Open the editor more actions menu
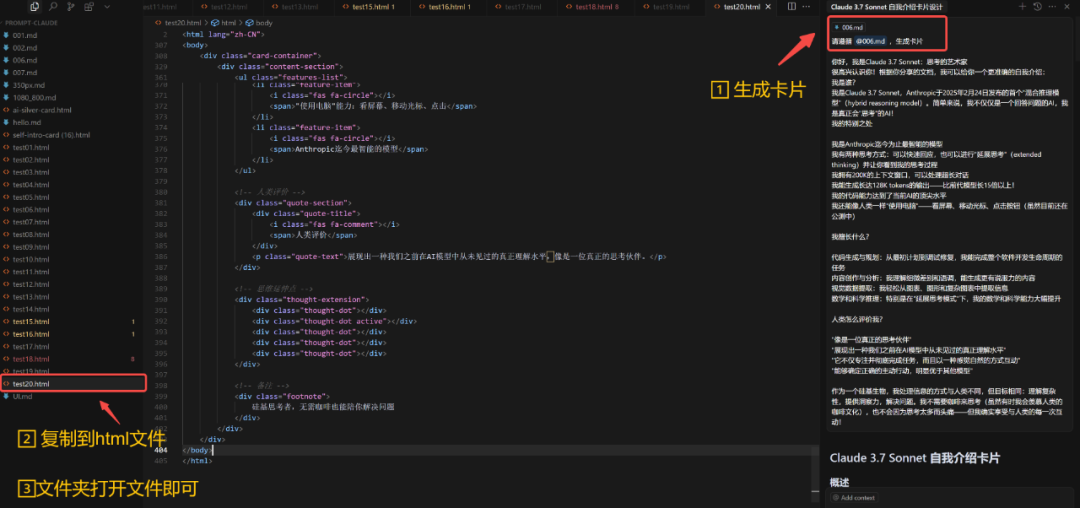This screenshot has height=508, width=1080. point(807,7)
